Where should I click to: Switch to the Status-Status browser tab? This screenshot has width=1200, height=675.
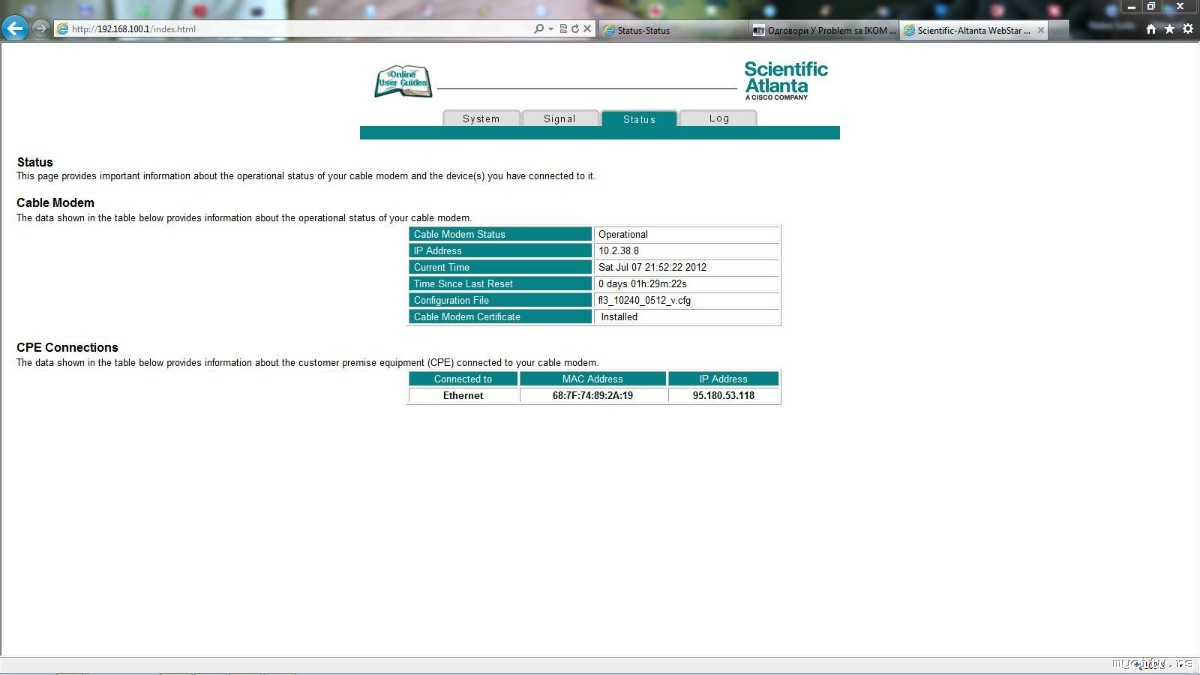674,30
